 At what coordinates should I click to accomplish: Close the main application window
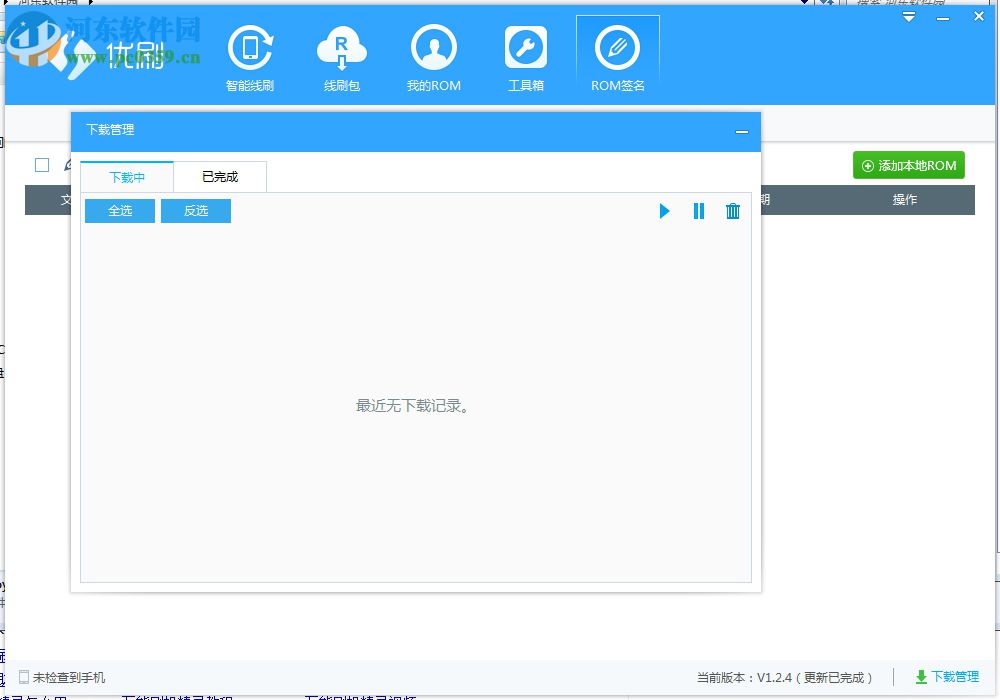(979, 17)
